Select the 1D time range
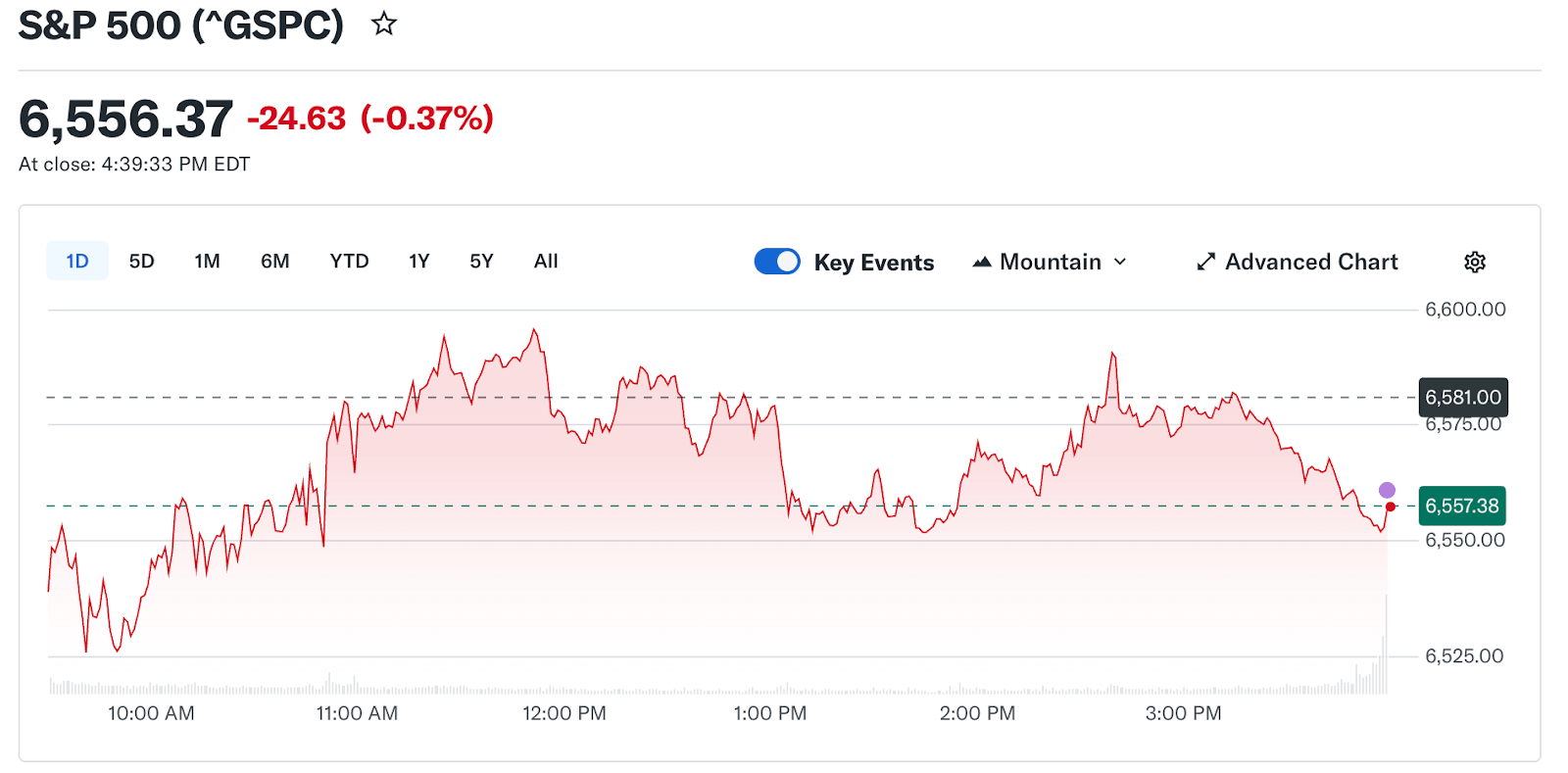 click(x=77, y=262)
